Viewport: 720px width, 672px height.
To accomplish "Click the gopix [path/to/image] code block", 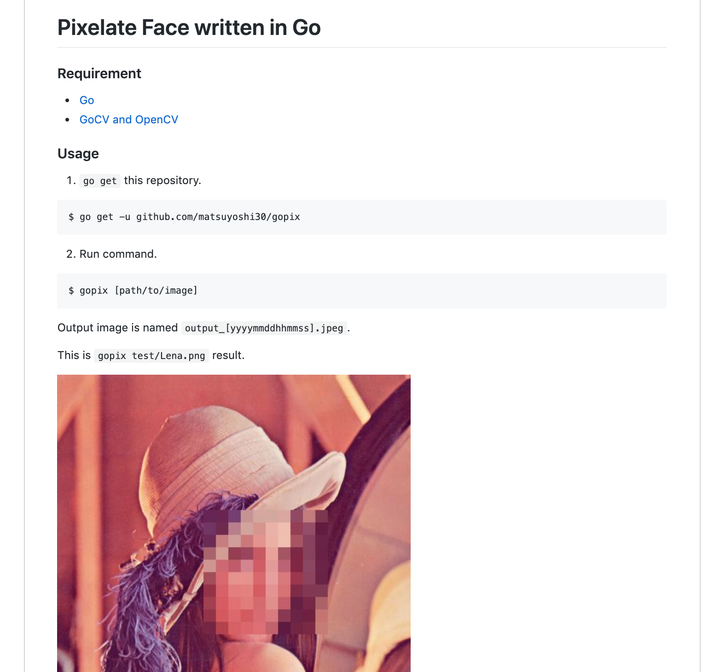I will tap(133, 290).
